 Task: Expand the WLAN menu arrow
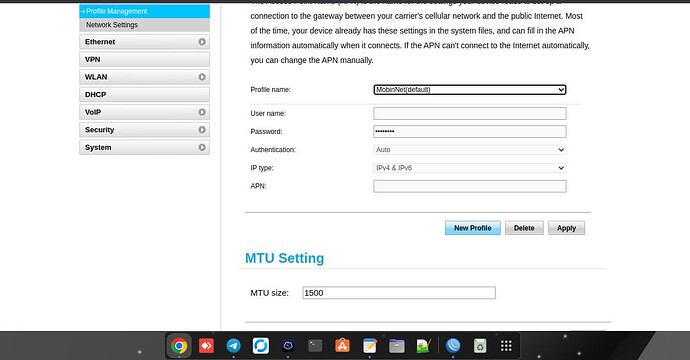point(202,77)
